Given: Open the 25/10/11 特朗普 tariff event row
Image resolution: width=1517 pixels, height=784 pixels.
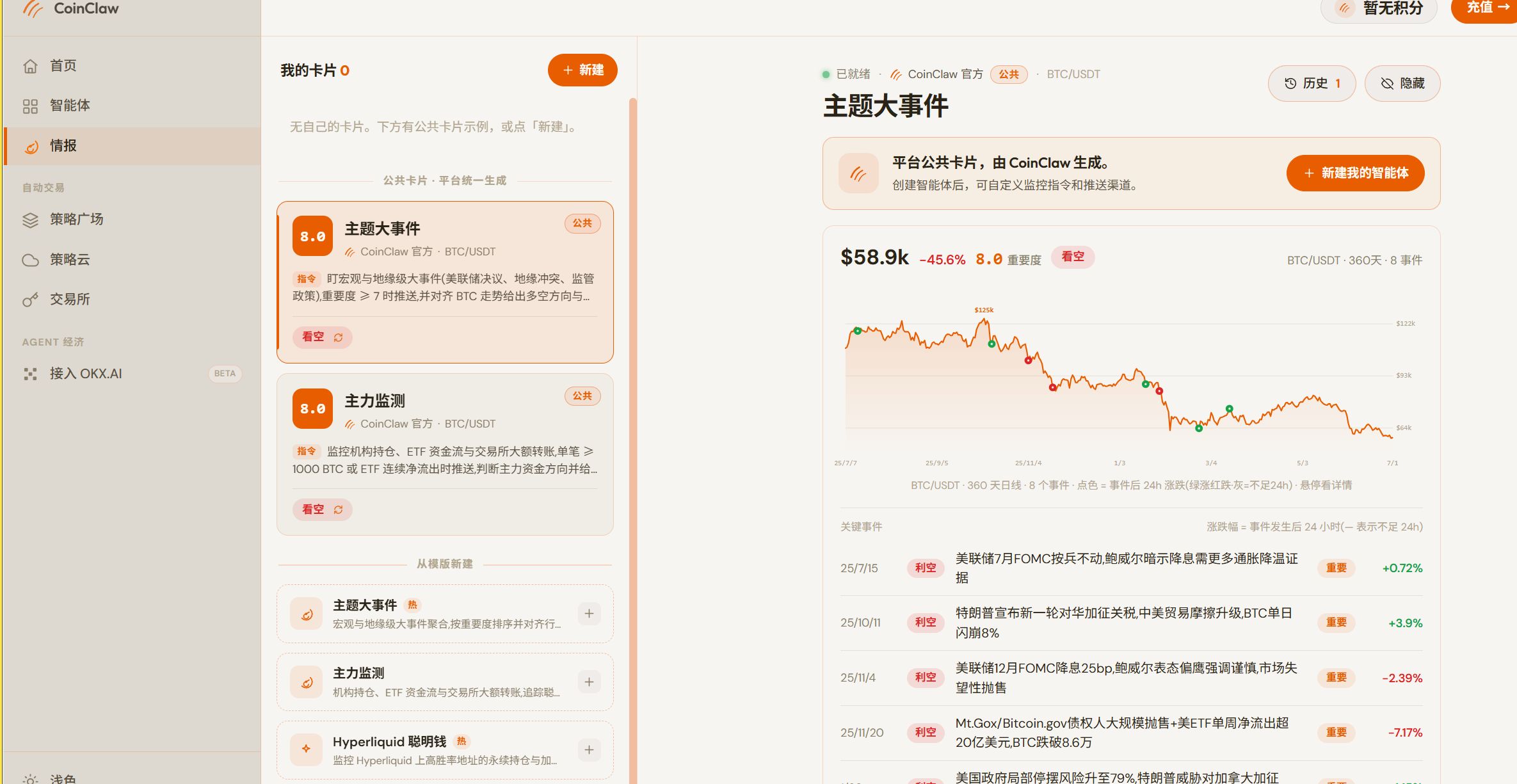Looking at the screenshot, I should 1131,623.
